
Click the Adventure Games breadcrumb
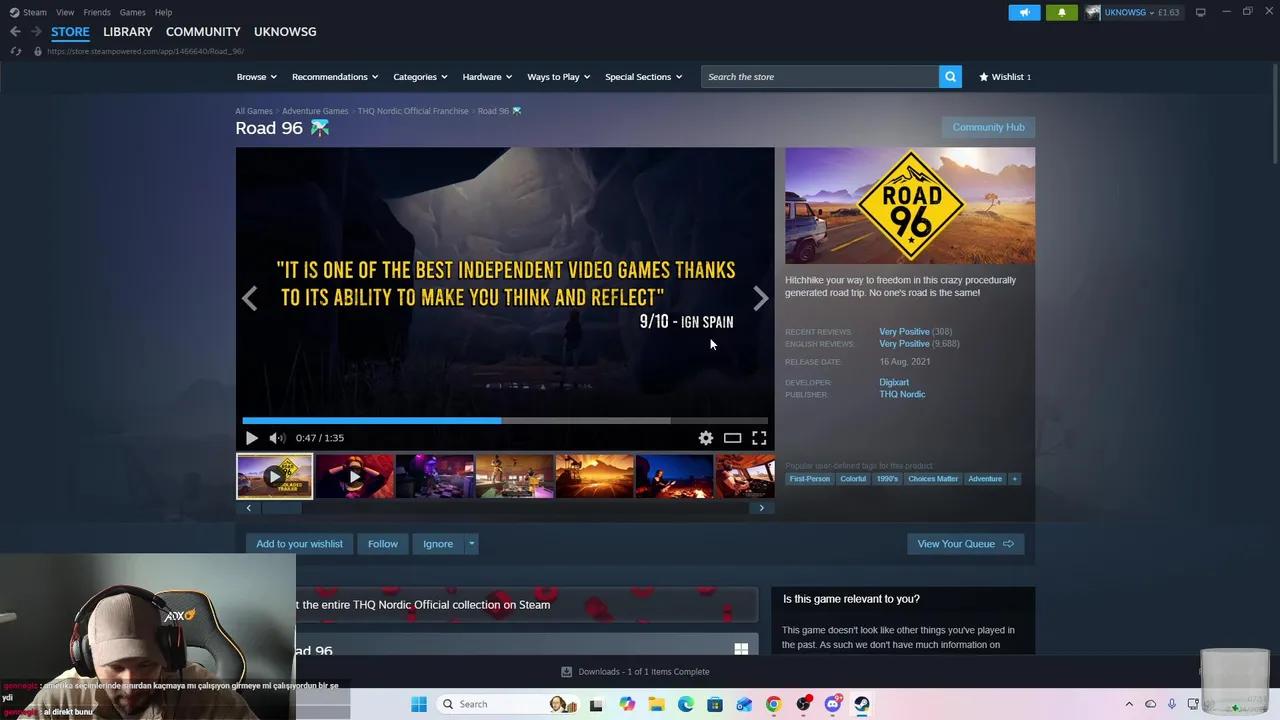pos(315,111)
